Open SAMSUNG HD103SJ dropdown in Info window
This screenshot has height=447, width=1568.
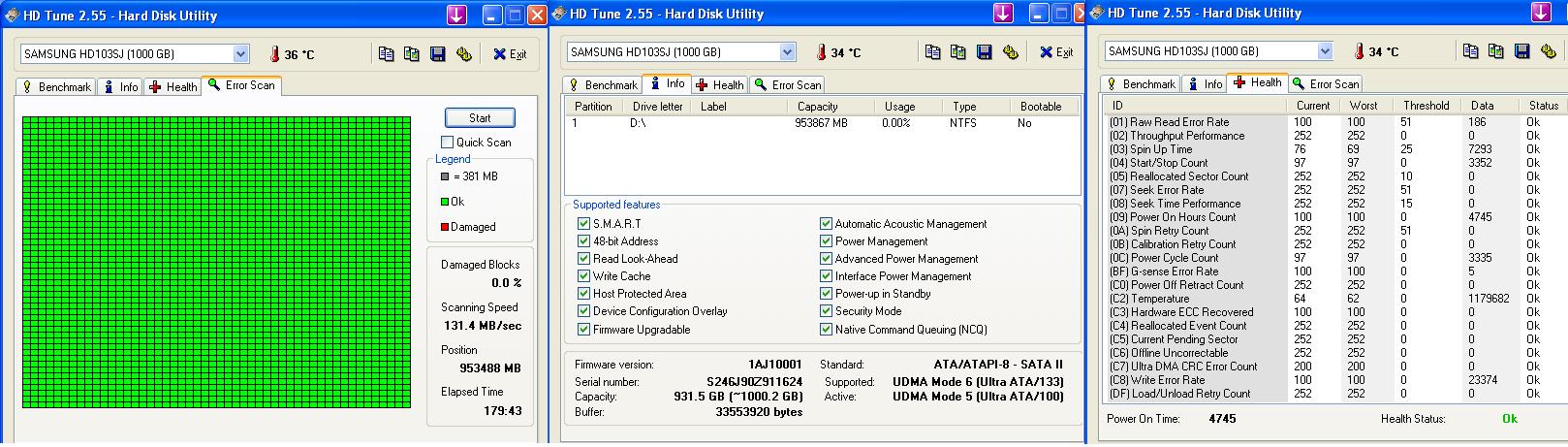point(788,52)
